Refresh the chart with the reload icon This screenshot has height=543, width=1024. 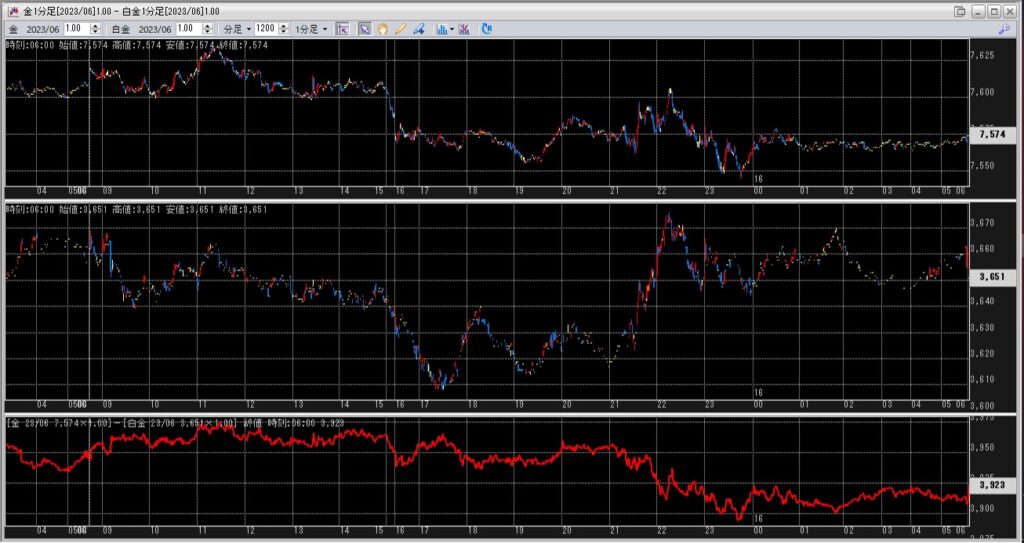coord(487,29)
